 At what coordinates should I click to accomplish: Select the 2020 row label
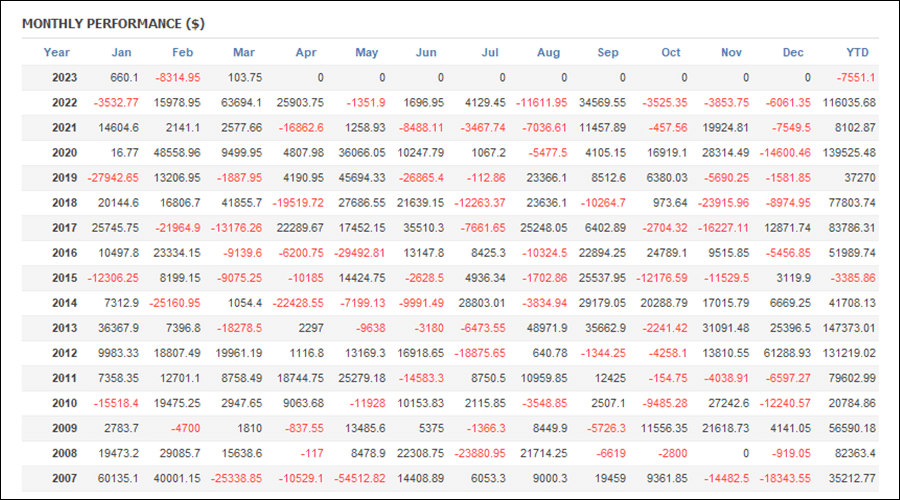[x=64, y=153]
